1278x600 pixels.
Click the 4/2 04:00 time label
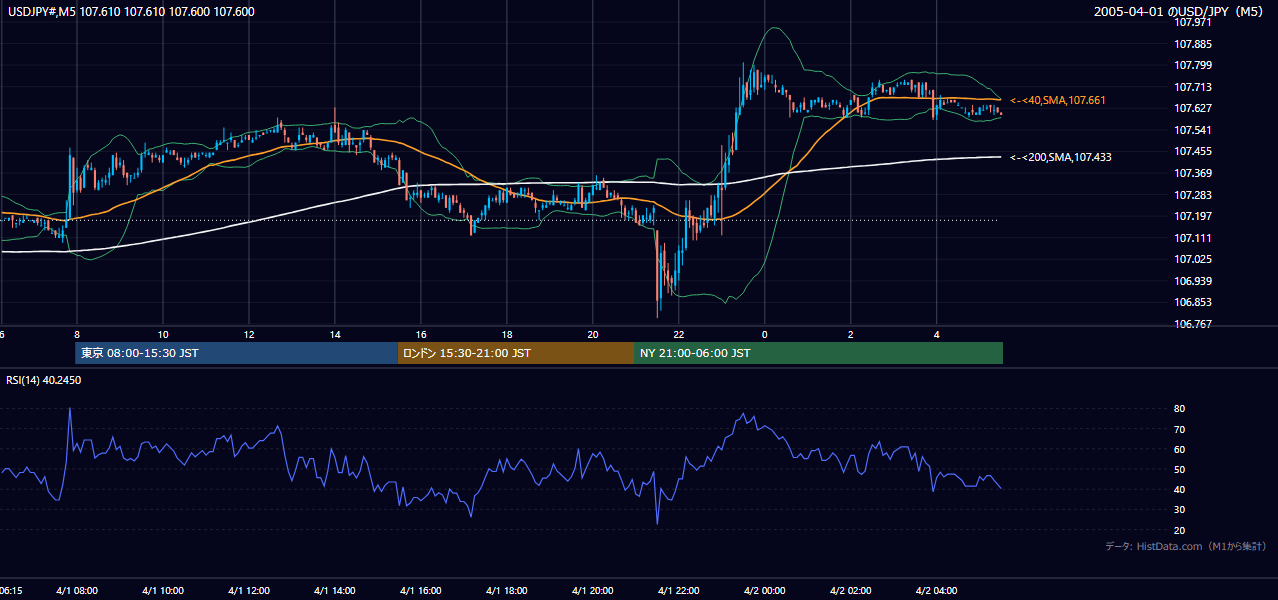[x=937, y=590]
